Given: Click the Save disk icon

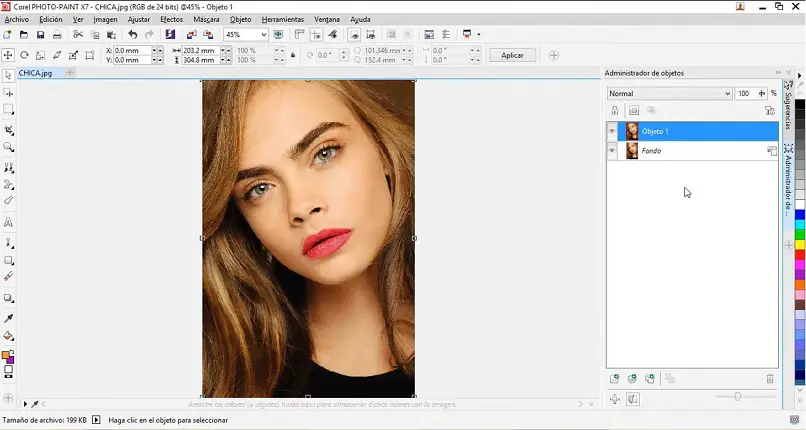Looking at the screenshot, I should pyautogui.click(x=40, y=35).
